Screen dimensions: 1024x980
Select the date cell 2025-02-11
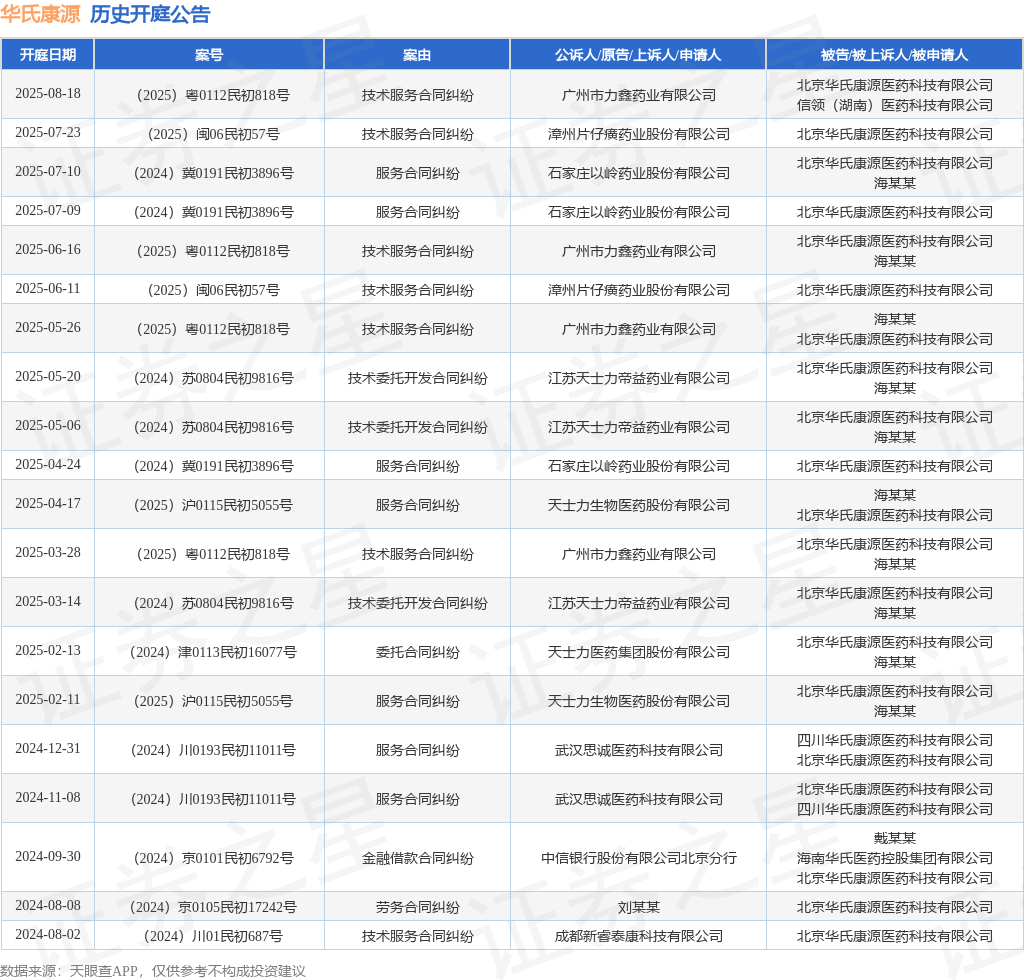(48, 700)
